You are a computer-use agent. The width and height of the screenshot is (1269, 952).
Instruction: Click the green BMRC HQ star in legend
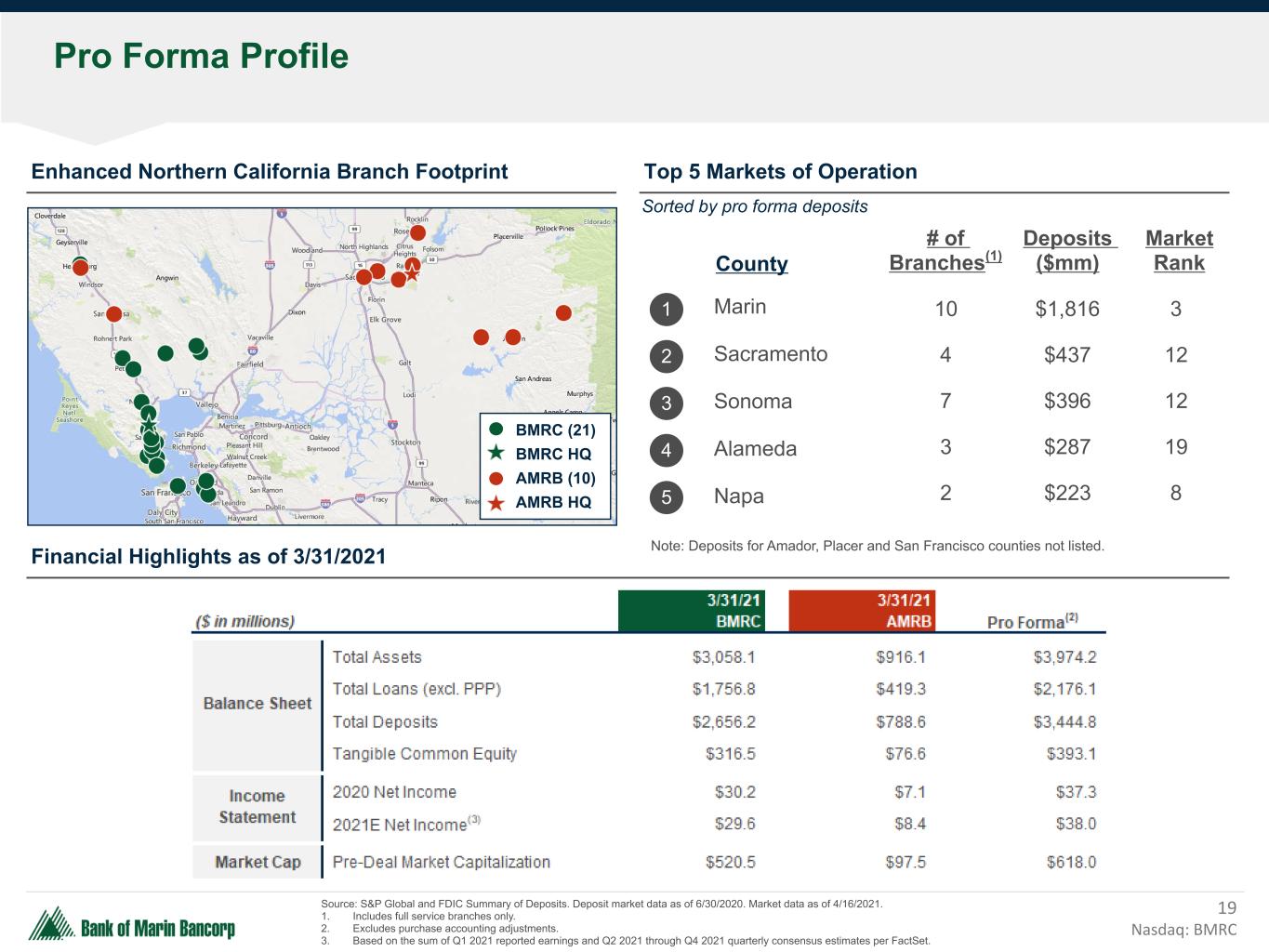496,454
